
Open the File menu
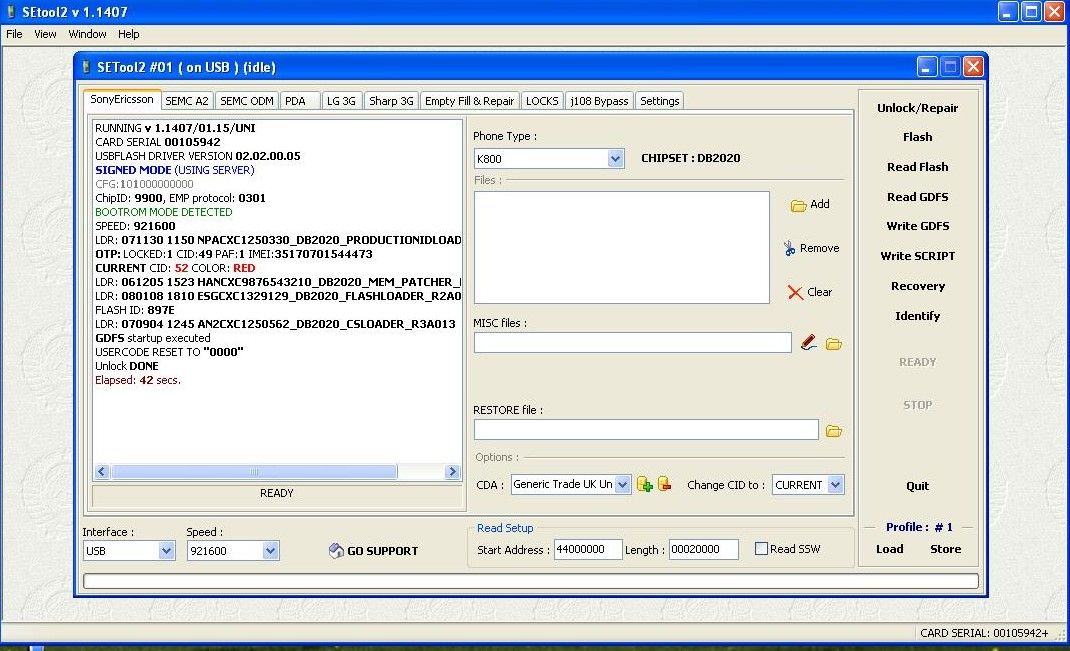point(14,34)
